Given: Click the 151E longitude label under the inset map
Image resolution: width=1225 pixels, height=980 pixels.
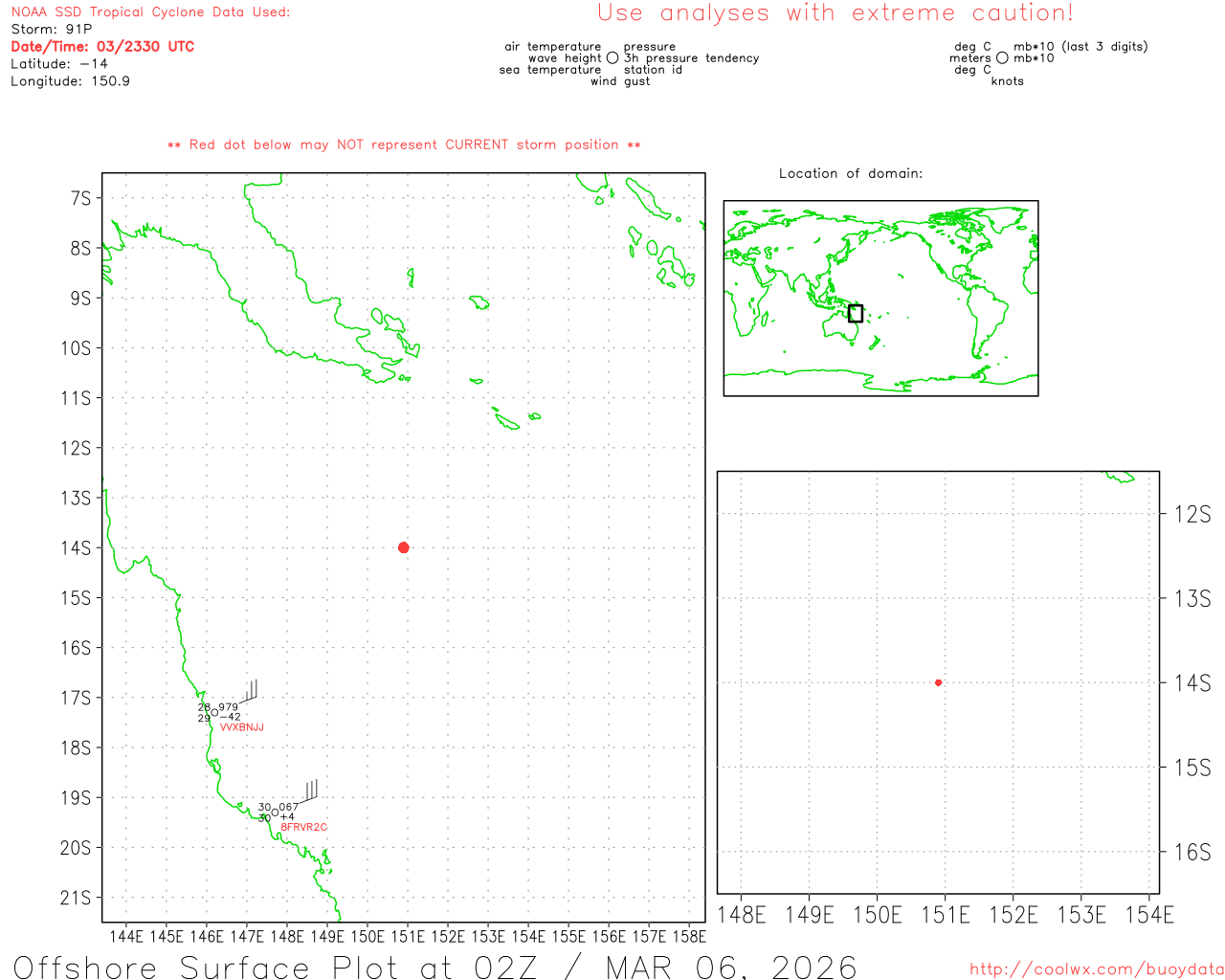Looking at the screenshot, I should click(x=945, y=915).
